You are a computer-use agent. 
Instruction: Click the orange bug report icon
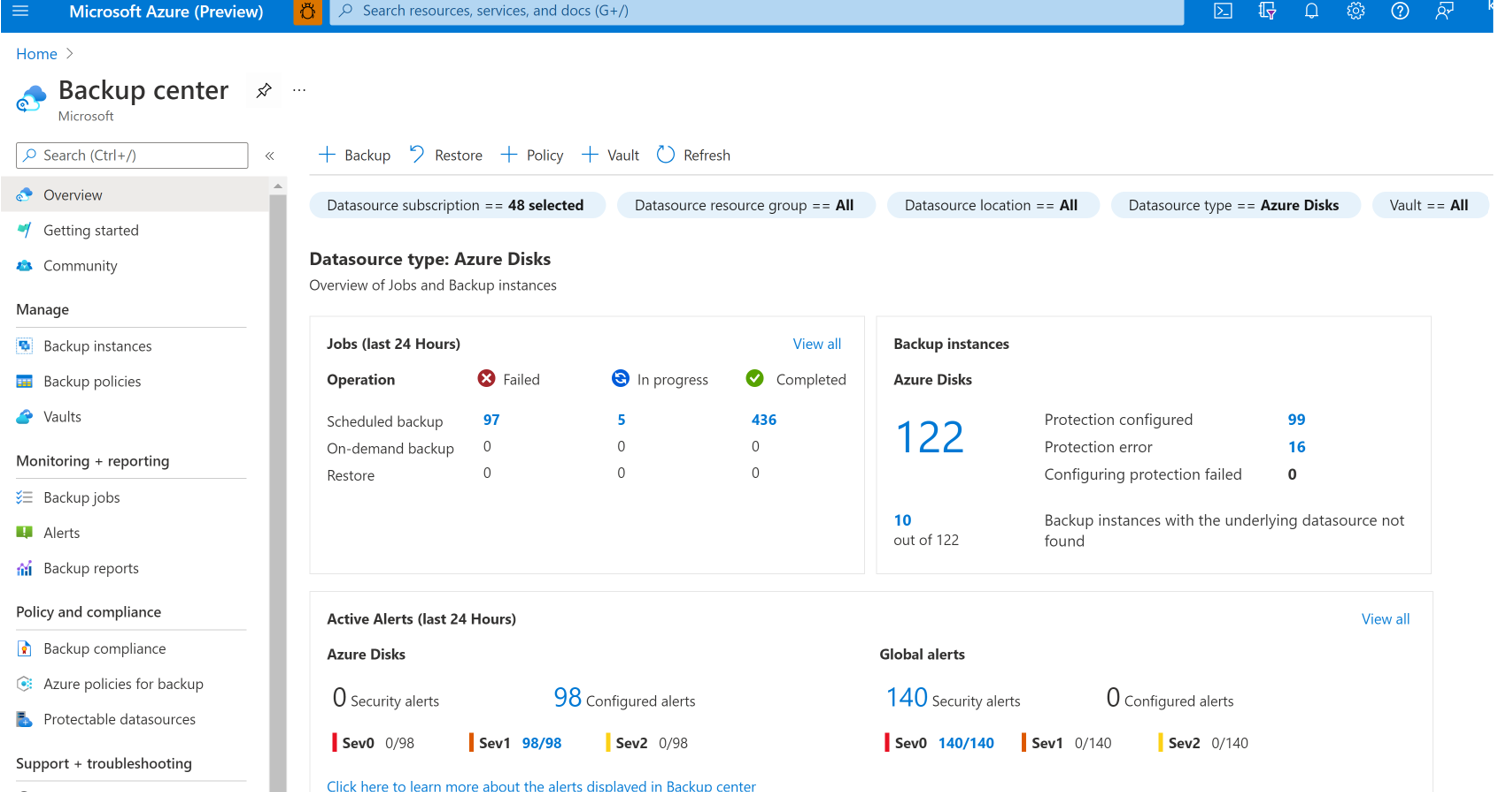(x=308, y=12)
